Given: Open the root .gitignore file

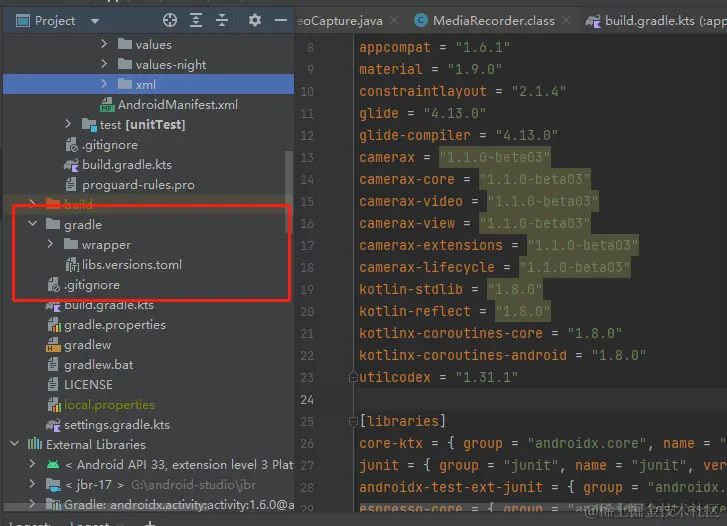Looking at the screenshot, I should tap(92, 284).
